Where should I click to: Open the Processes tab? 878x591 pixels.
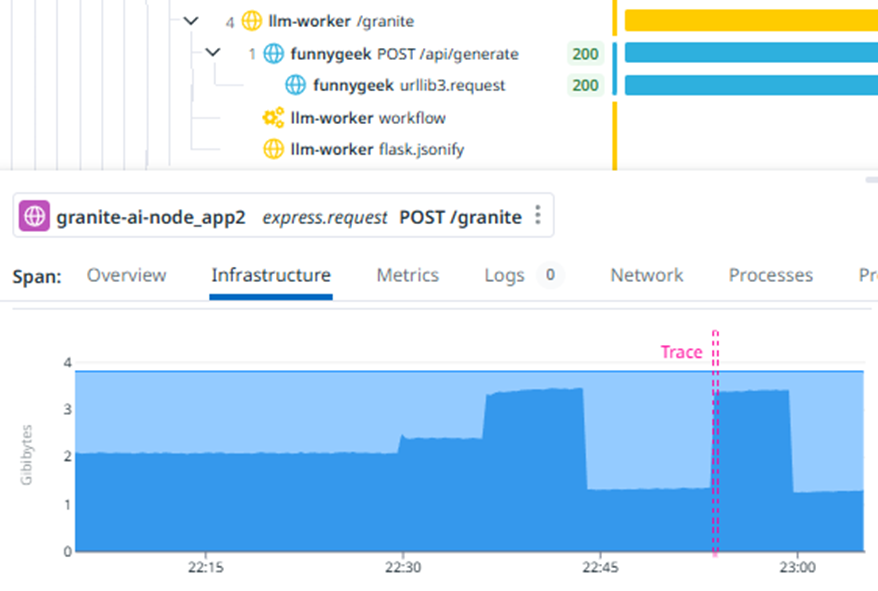[770, 275]
